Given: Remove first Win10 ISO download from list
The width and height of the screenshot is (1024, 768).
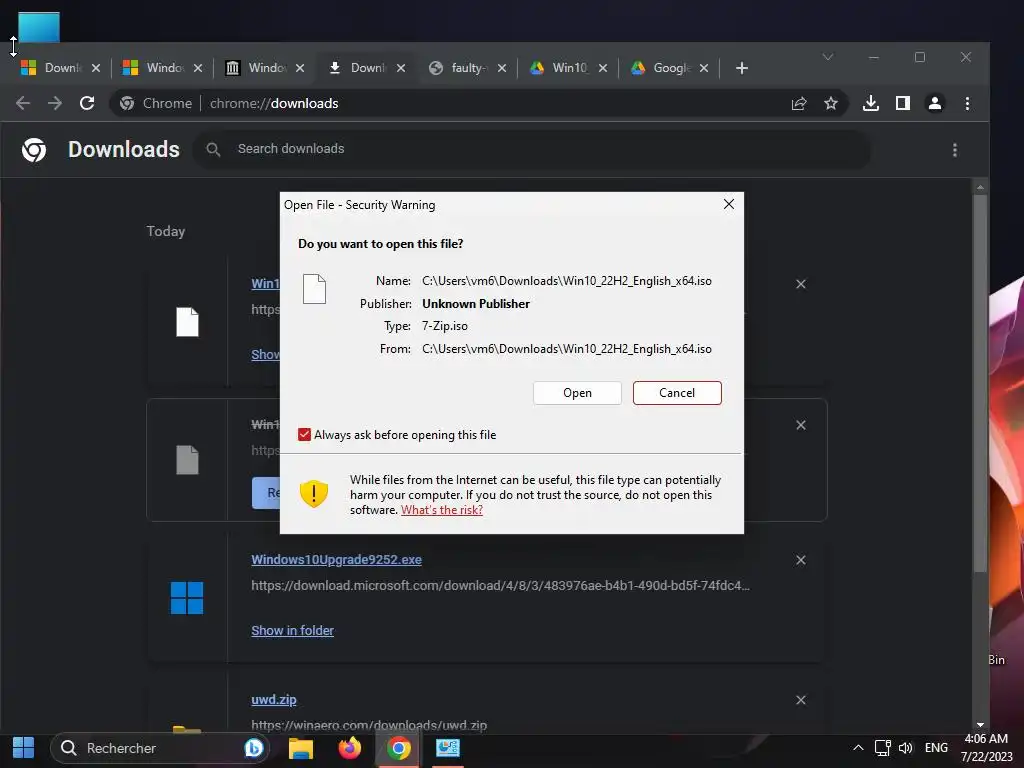Looking at the screenshot, I should pyautogui.click(x=801, y=284).
